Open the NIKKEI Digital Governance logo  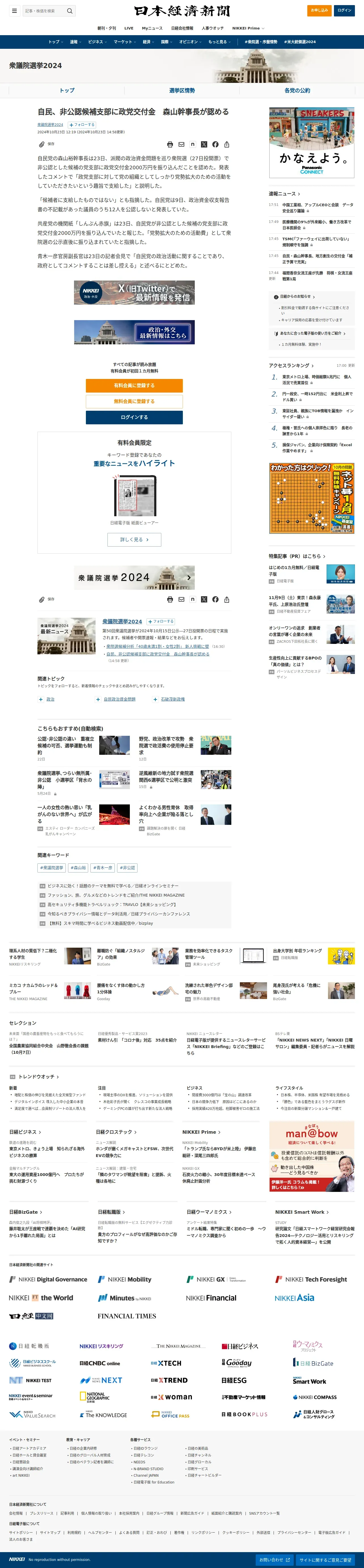coord(48,1280)
